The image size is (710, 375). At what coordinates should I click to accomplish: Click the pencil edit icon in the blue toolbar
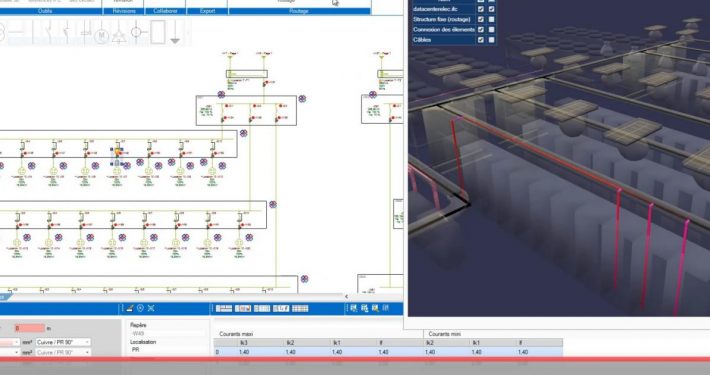click(x=130, y=308)
